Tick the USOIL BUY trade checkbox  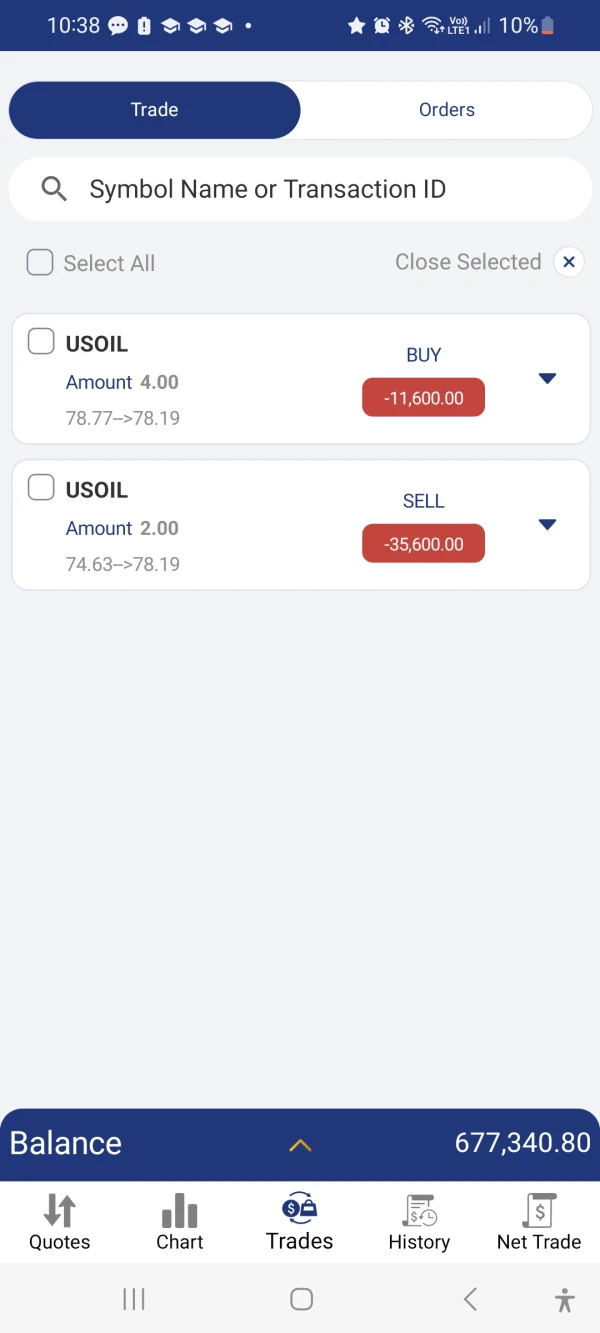41,342
